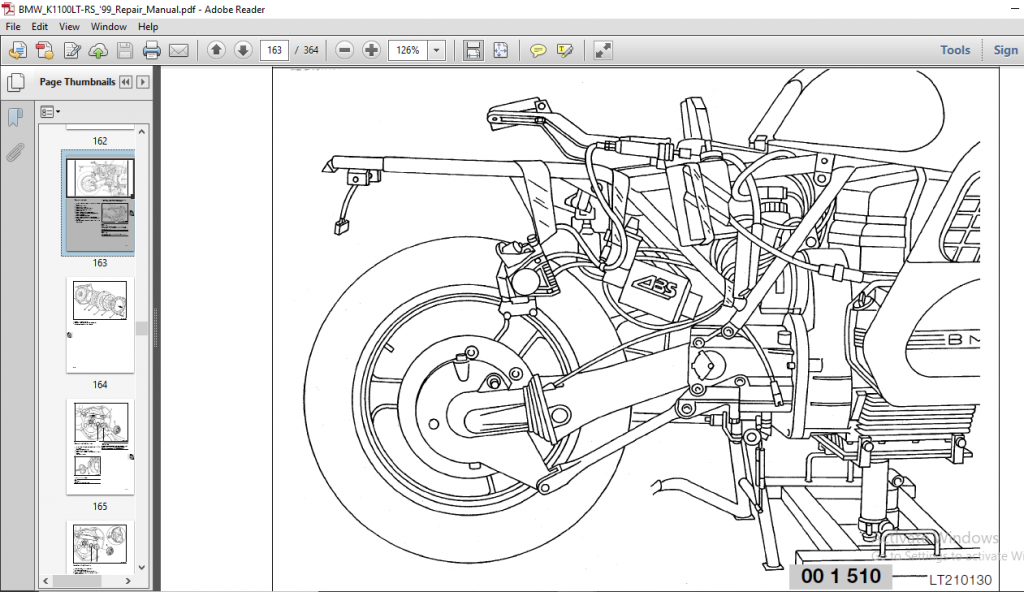Click the Attachments paperclip icon
The height and width of the screenshot is (592, 1024).
click(15, 152)
